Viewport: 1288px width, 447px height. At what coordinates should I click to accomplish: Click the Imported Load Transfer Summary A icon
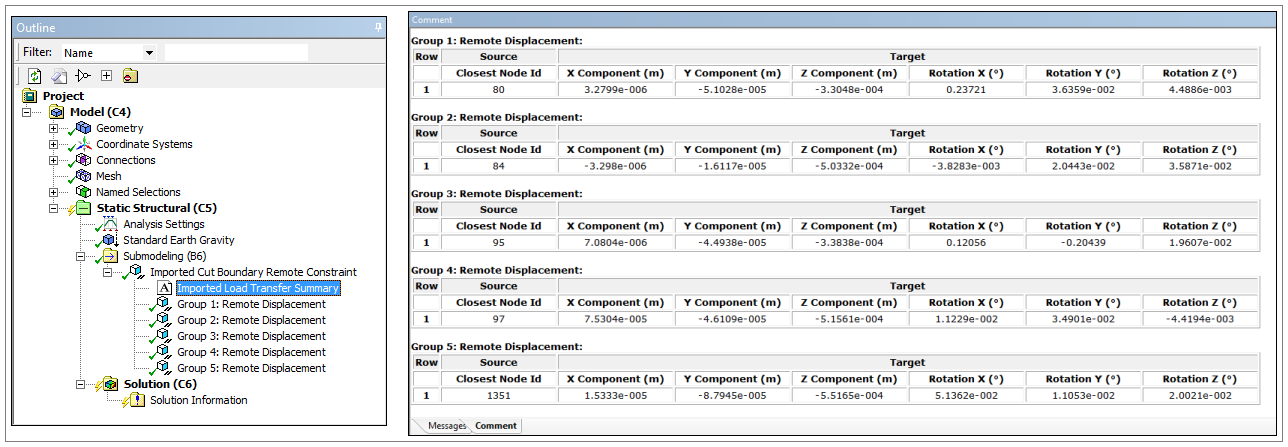(x=165, y=288)
